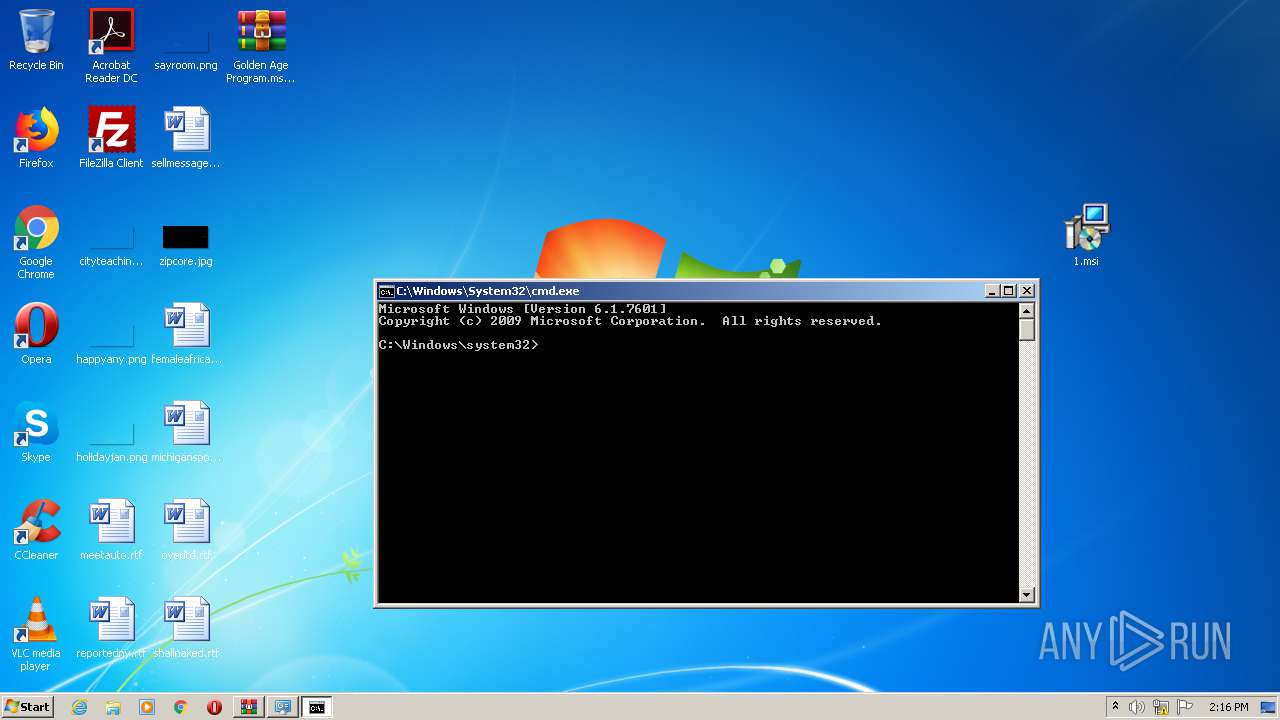Open network status tray icon
1280x720 pixels.
(x=1161, y=707)
